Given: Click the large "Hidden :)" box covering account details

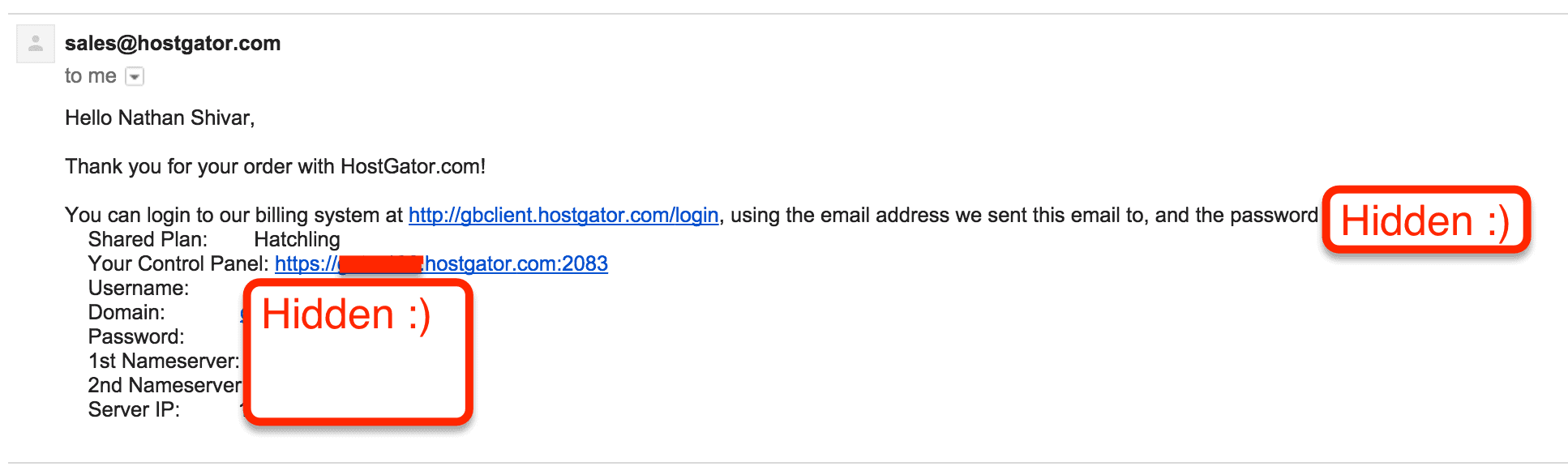Looking at the screenshot, I should [358, 352].
